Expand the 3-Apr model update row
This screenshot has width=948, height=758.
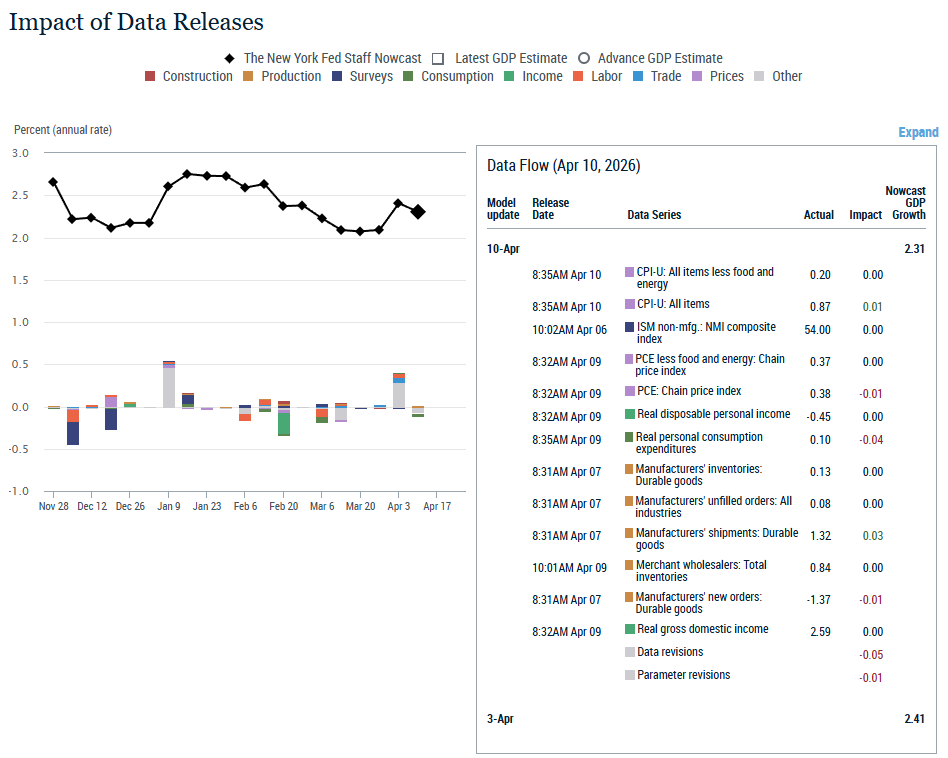pyautogui.click(x=501, y=718)
